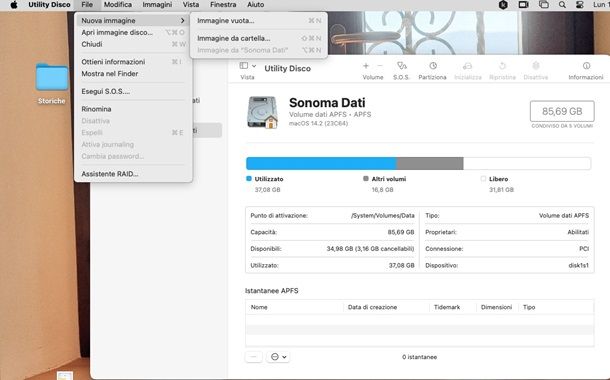
Task: Select Esegui S.O.S. menu entry
Action: pos(133,91)
